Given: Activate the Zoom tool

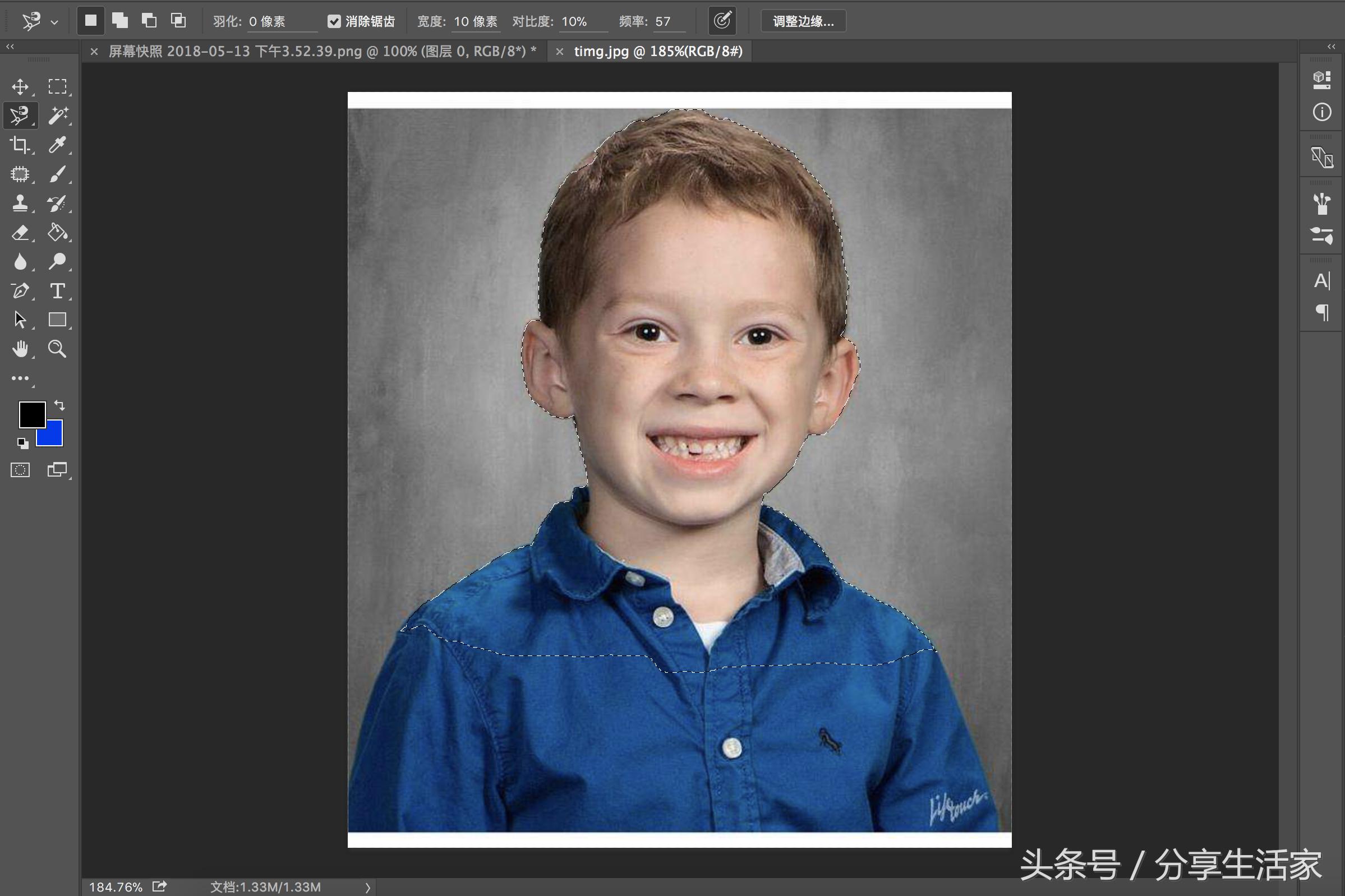Looking at the screenshot, I should (57, 349).
